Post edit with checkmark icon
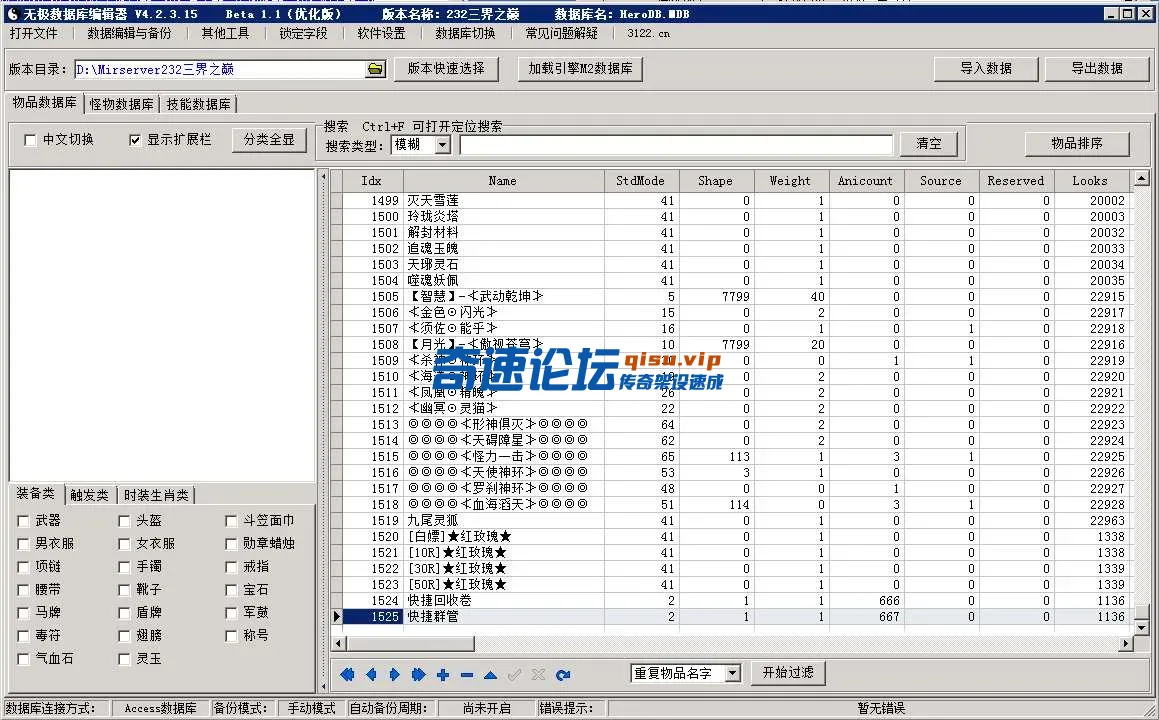 (x=514, y=674)
